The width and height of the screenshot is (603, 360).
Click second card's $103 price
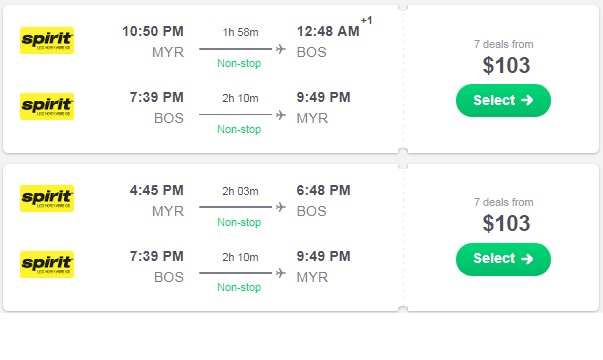pyautogui.click(x=506, y=223)
